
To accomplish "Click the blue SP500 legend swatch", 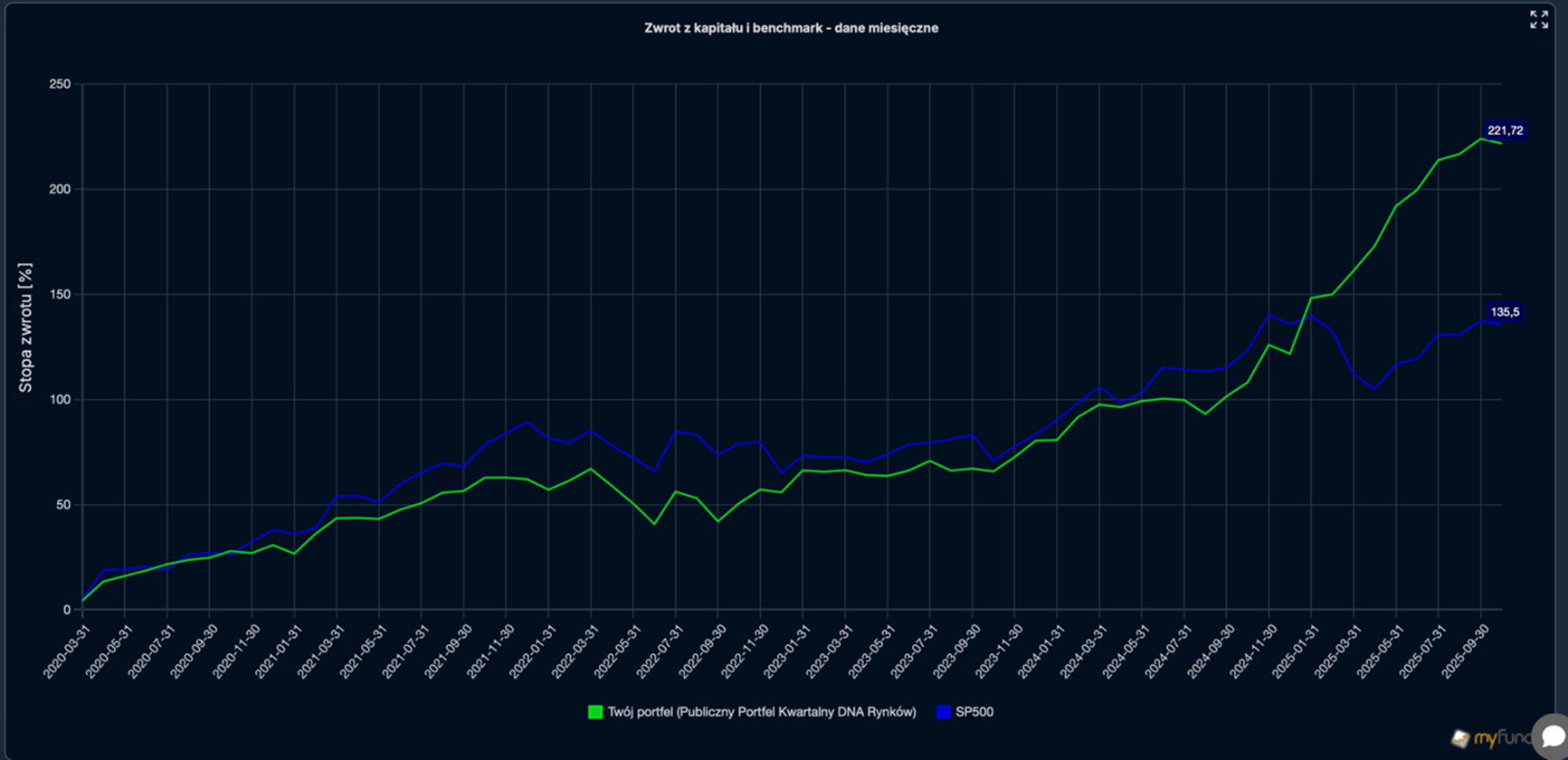I will coord(944,712).
